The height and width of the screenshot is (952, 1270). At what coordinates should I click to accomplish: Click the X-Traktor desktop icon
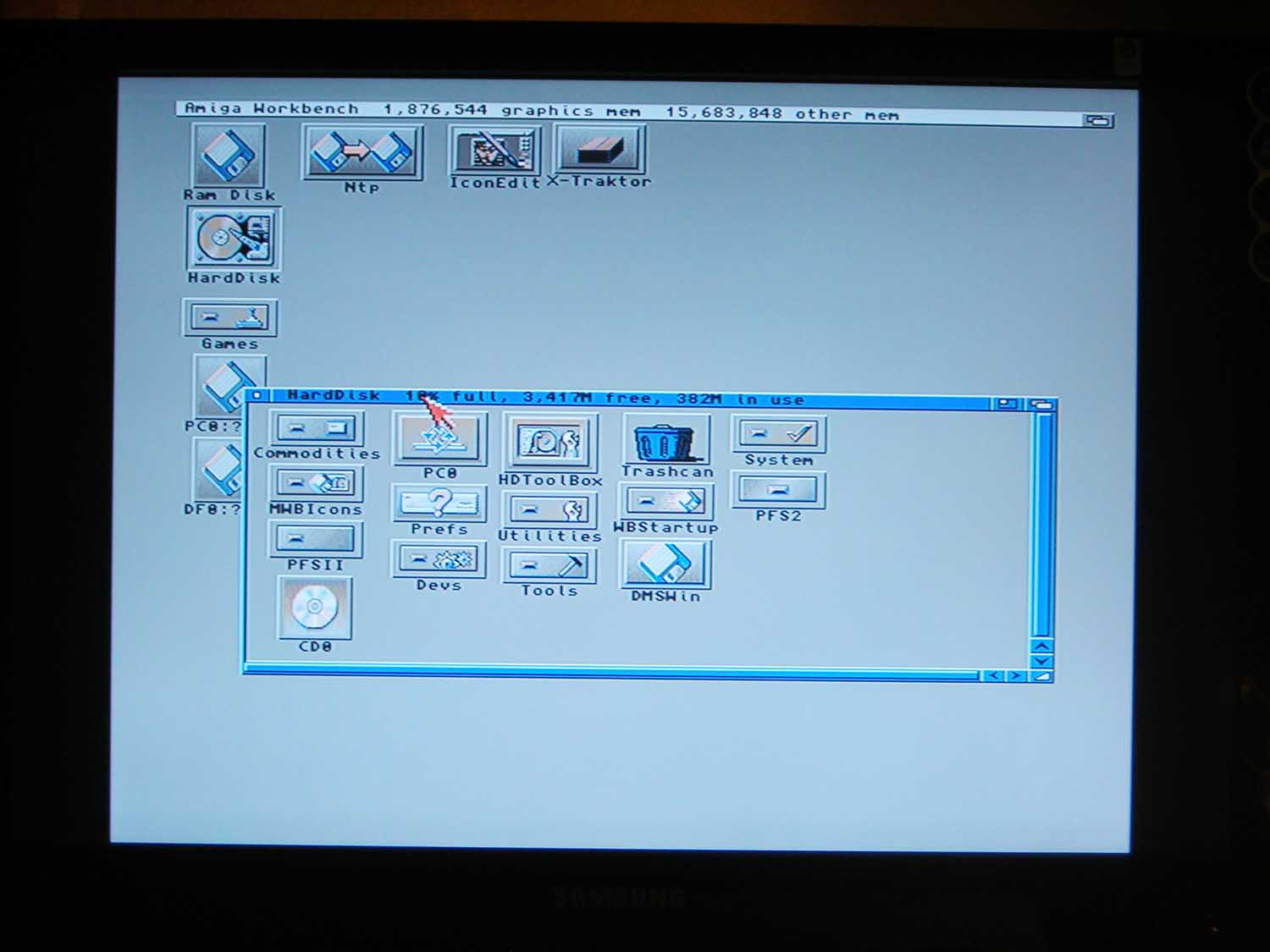(x=599, y=150)
